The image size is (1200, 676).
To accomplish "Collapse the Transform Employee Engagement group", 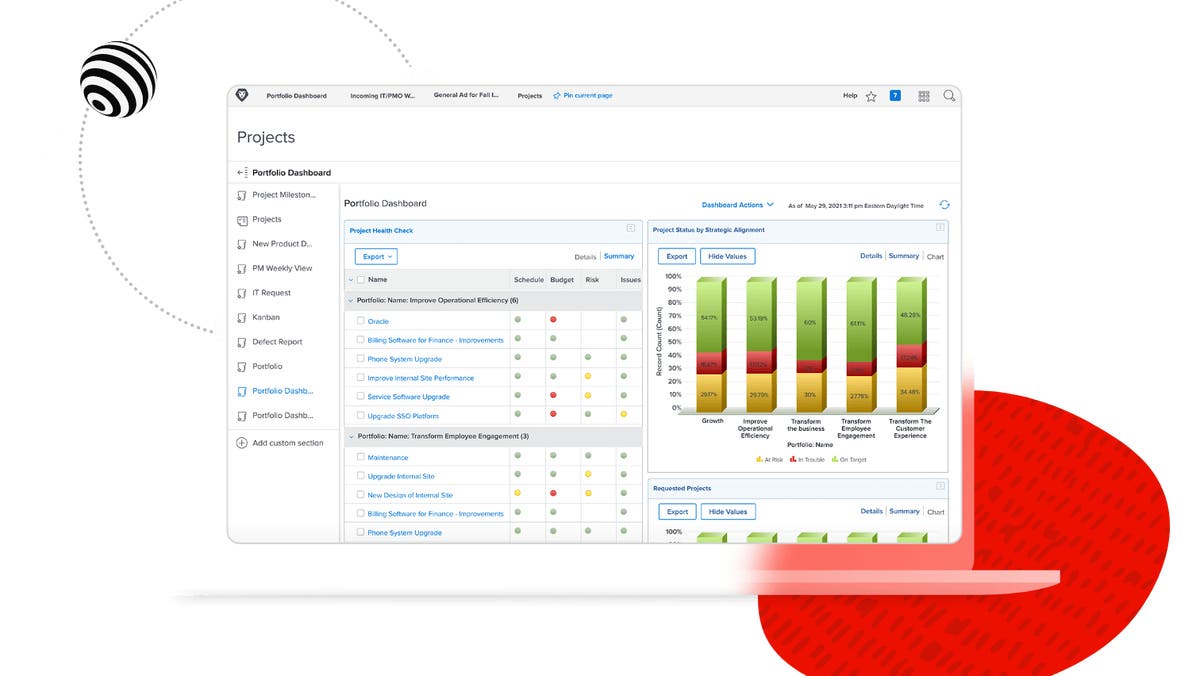I will pos(351,436).
